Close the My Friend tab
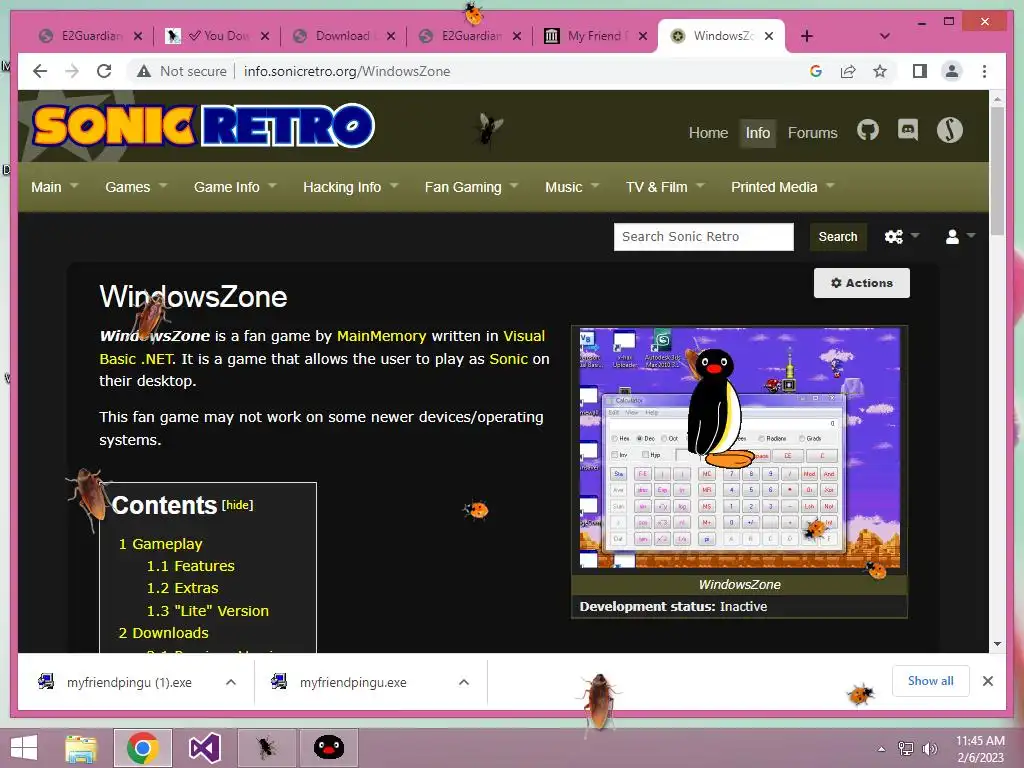This screenshot has height=768, width=1024. tap(643, 36)
